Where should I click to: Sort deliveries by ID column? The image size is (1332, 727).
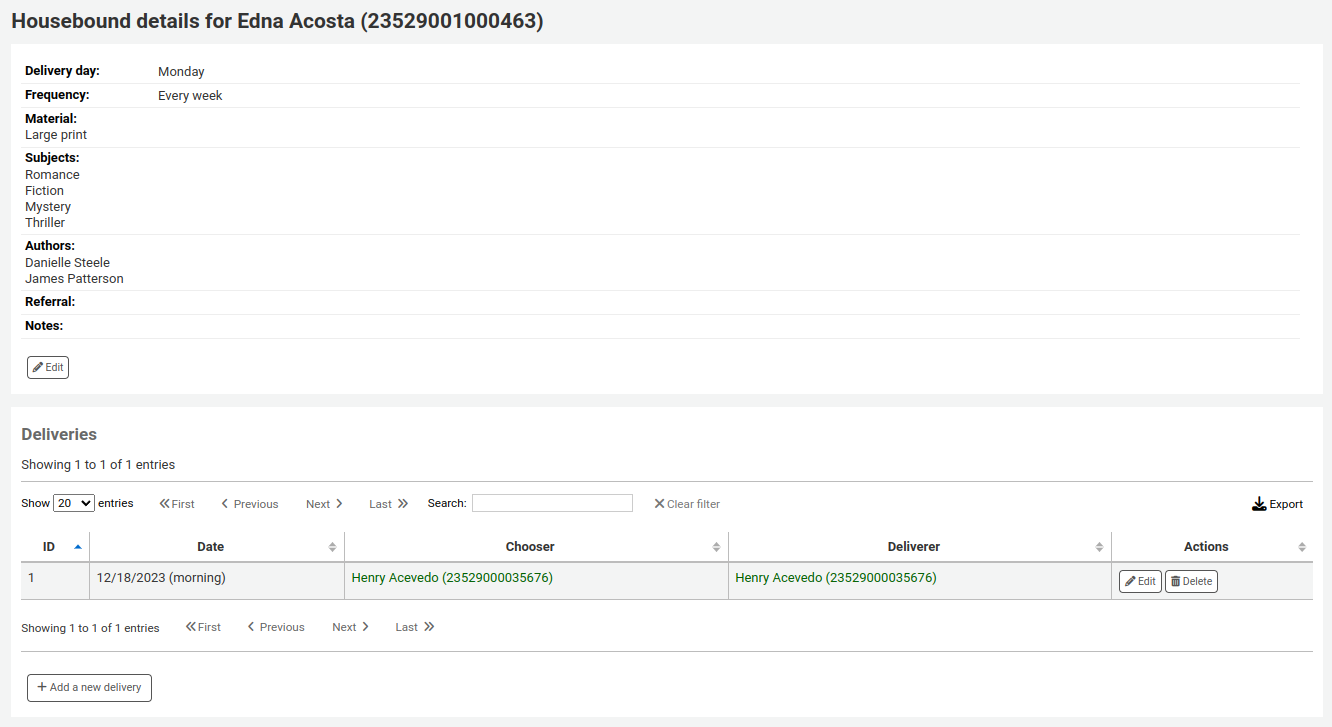(x=55, y=547)
